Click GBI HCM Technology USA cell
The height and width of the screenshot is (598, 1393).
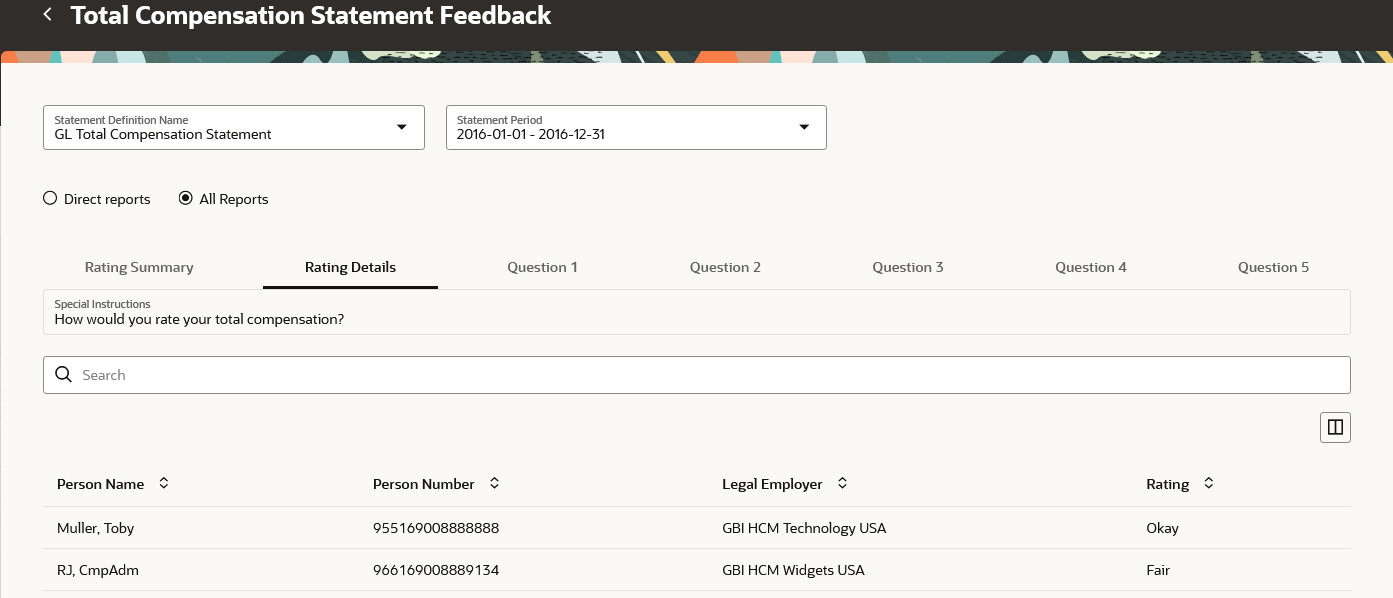pyautogui.click(x=804, y=528)
